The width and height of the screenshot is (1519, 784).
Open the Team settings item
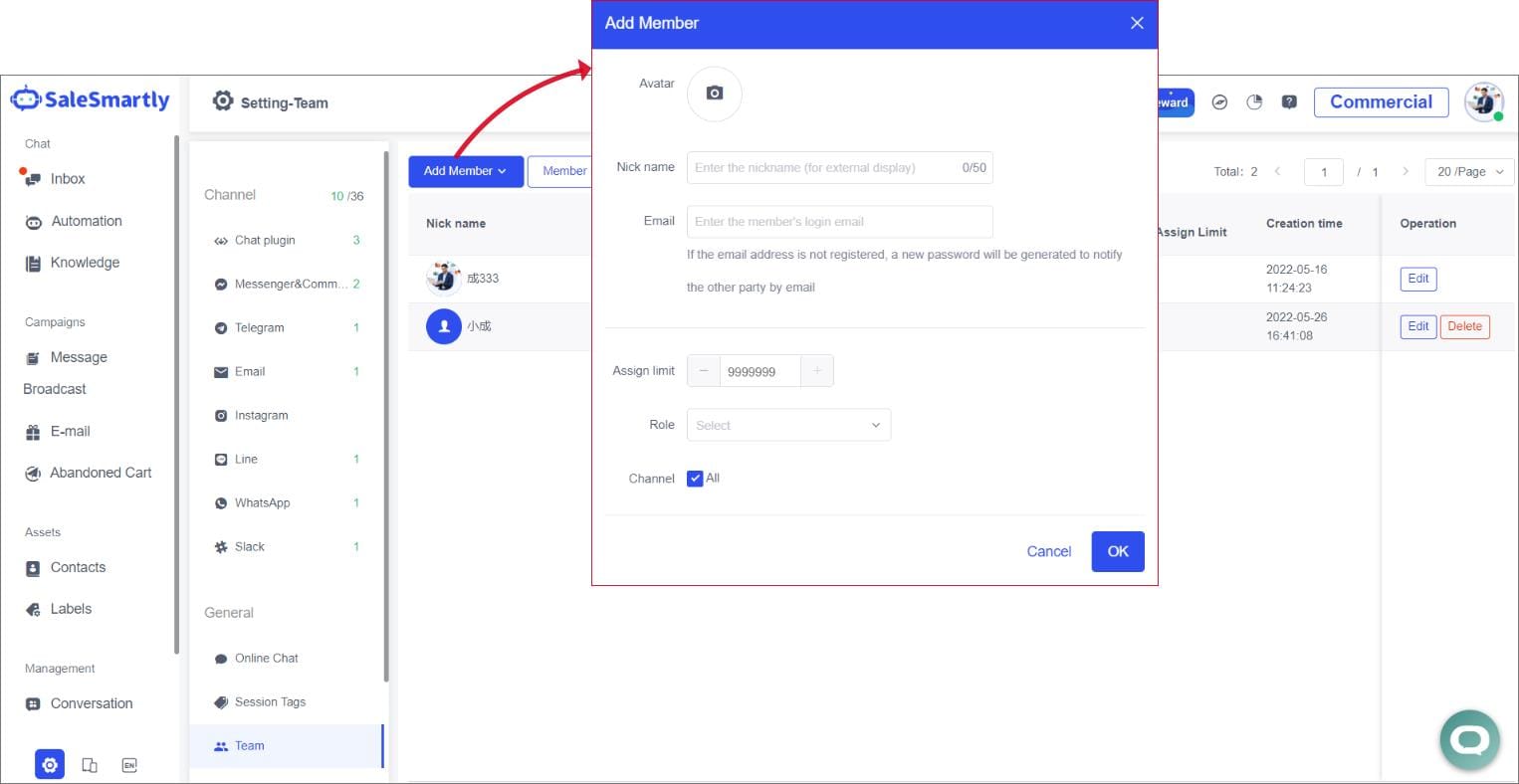(287, 745)
